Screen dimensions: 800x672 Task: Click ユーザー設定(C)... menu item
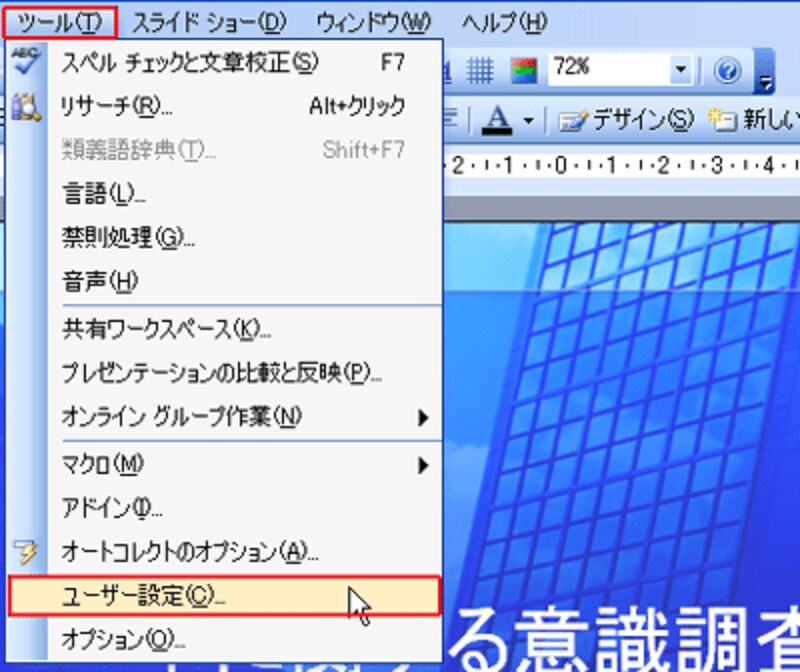(x=224, y=595)
